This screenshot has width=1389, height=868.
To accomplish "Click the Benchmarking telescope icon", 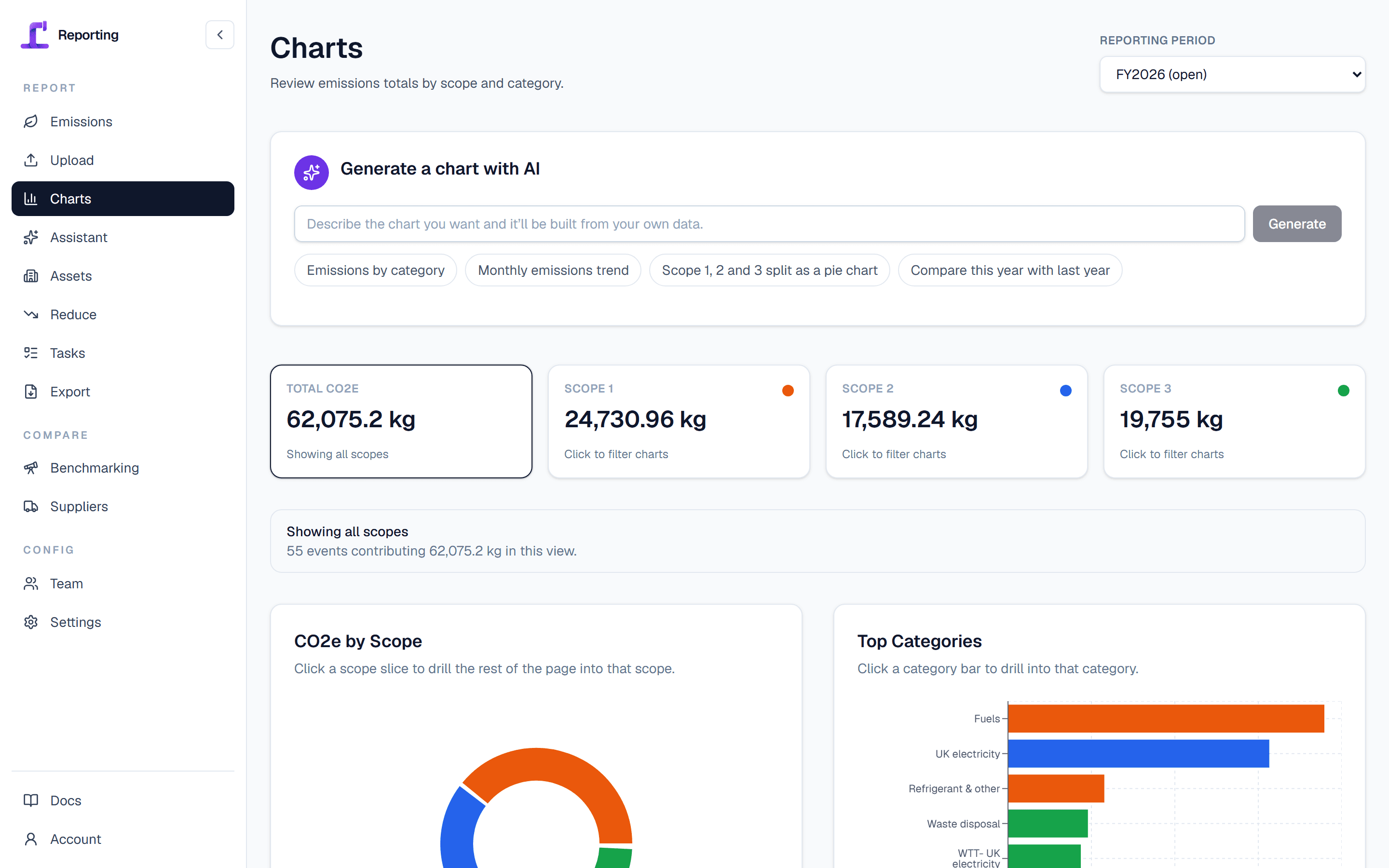I will [31, 468].
